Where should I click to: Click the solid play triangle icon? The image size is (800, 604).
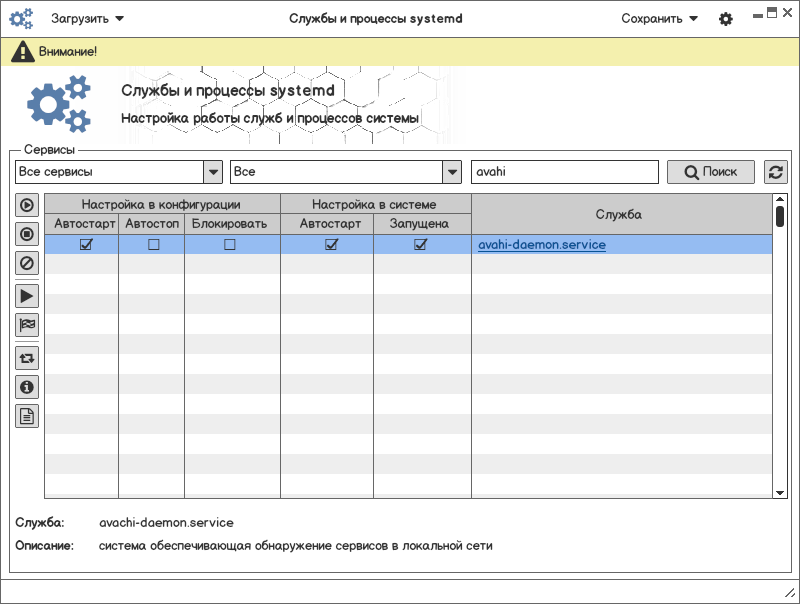pyautogui.click(x=27, y=295)
